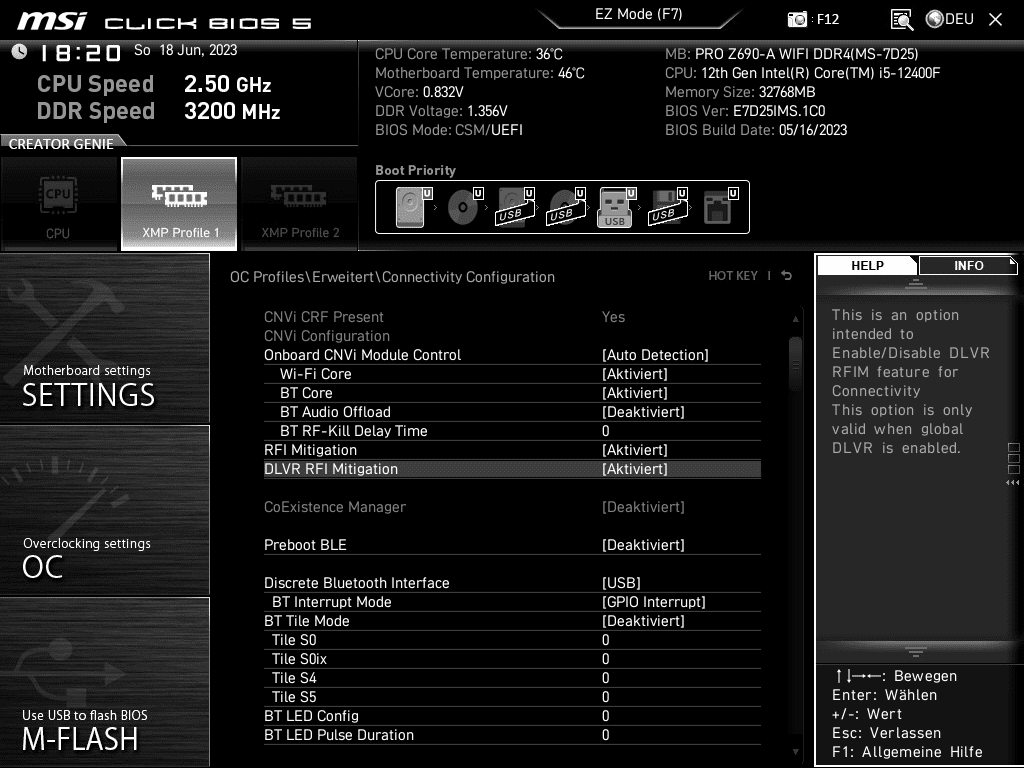
Task: Change language via the DEU globe icon
Action: click(950, 19)
